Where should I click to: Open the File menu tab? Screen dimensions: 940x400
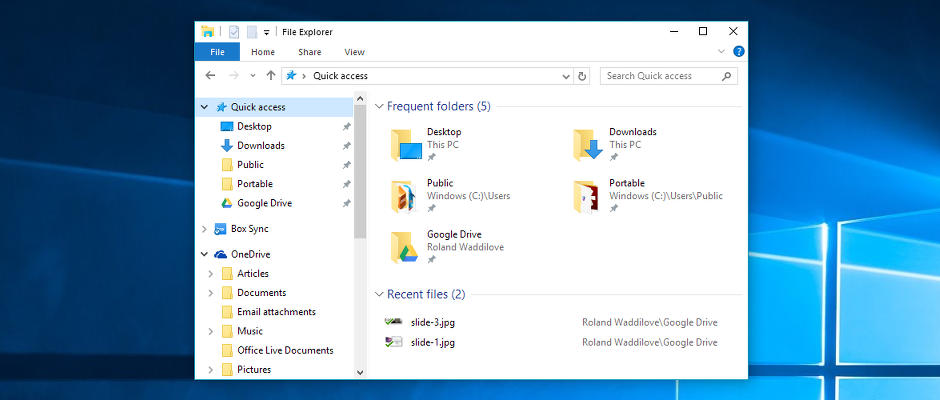pos(217,52)
